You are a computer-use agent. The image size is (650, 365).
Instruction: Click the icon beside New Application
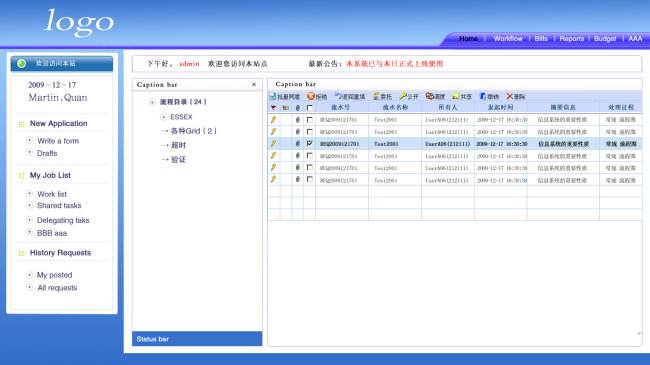click(x=22, y=124)
